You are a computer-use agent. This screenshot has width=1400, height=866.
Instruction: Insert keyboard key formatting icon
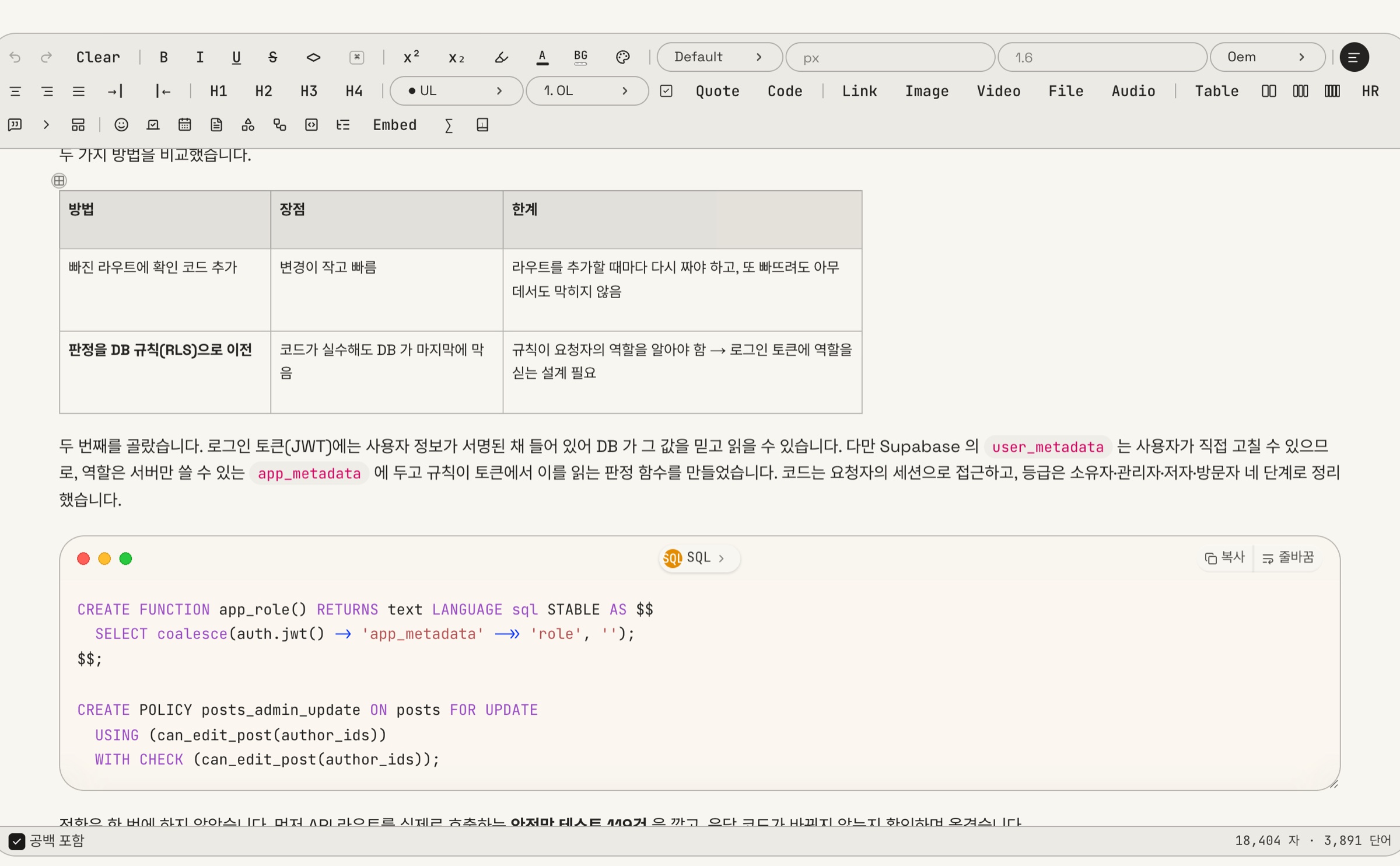(357, 57)
